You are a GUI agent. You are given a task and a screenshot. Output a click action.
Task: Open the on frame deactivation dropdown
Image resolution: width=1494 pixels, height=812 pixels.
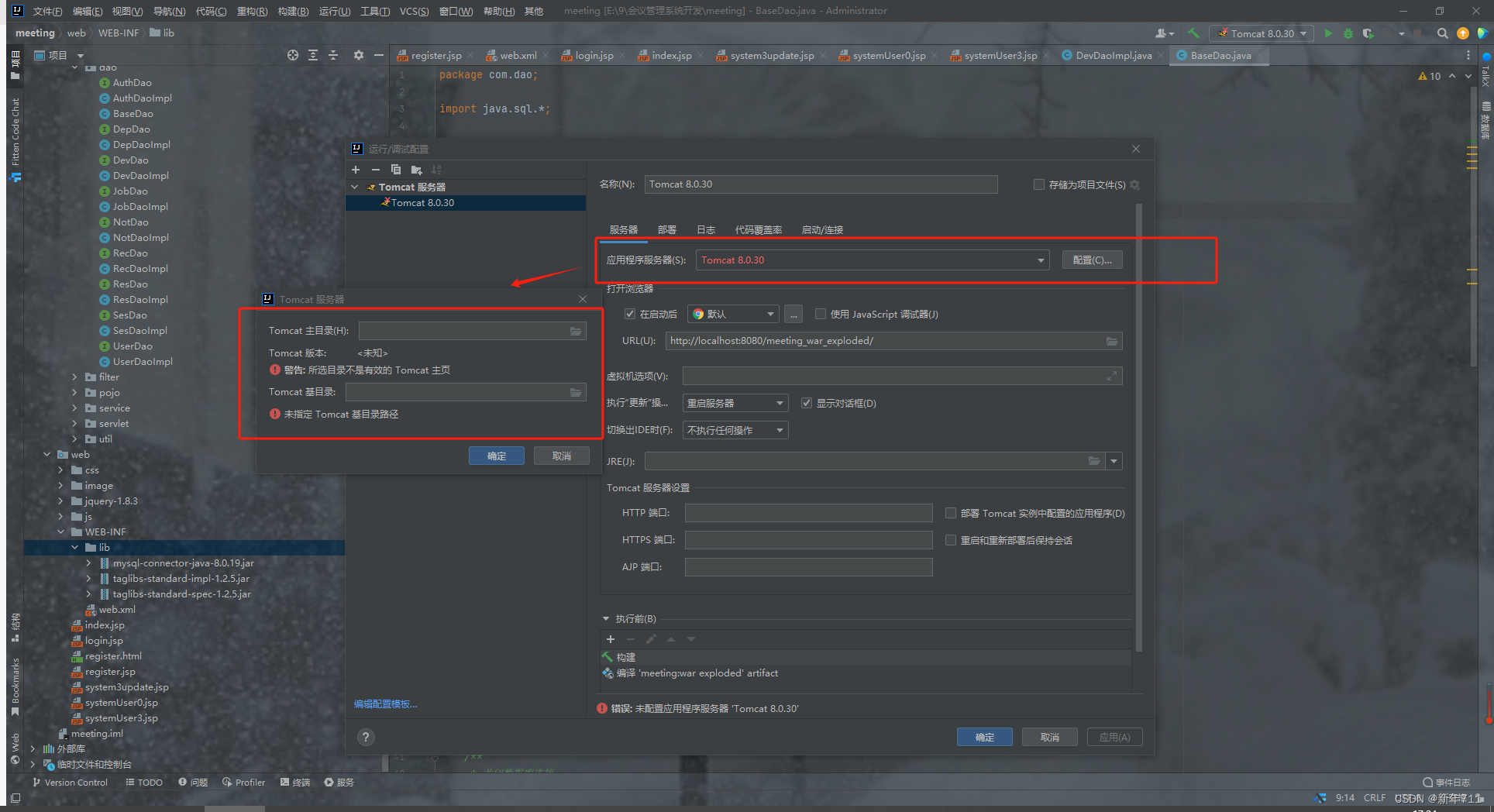pos(735,430)
